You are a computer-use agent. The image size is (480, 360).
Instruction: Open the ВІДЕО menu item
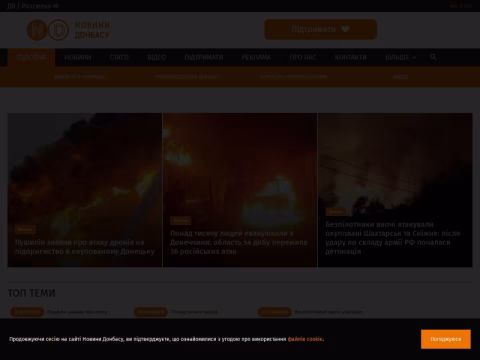(157, 57)
